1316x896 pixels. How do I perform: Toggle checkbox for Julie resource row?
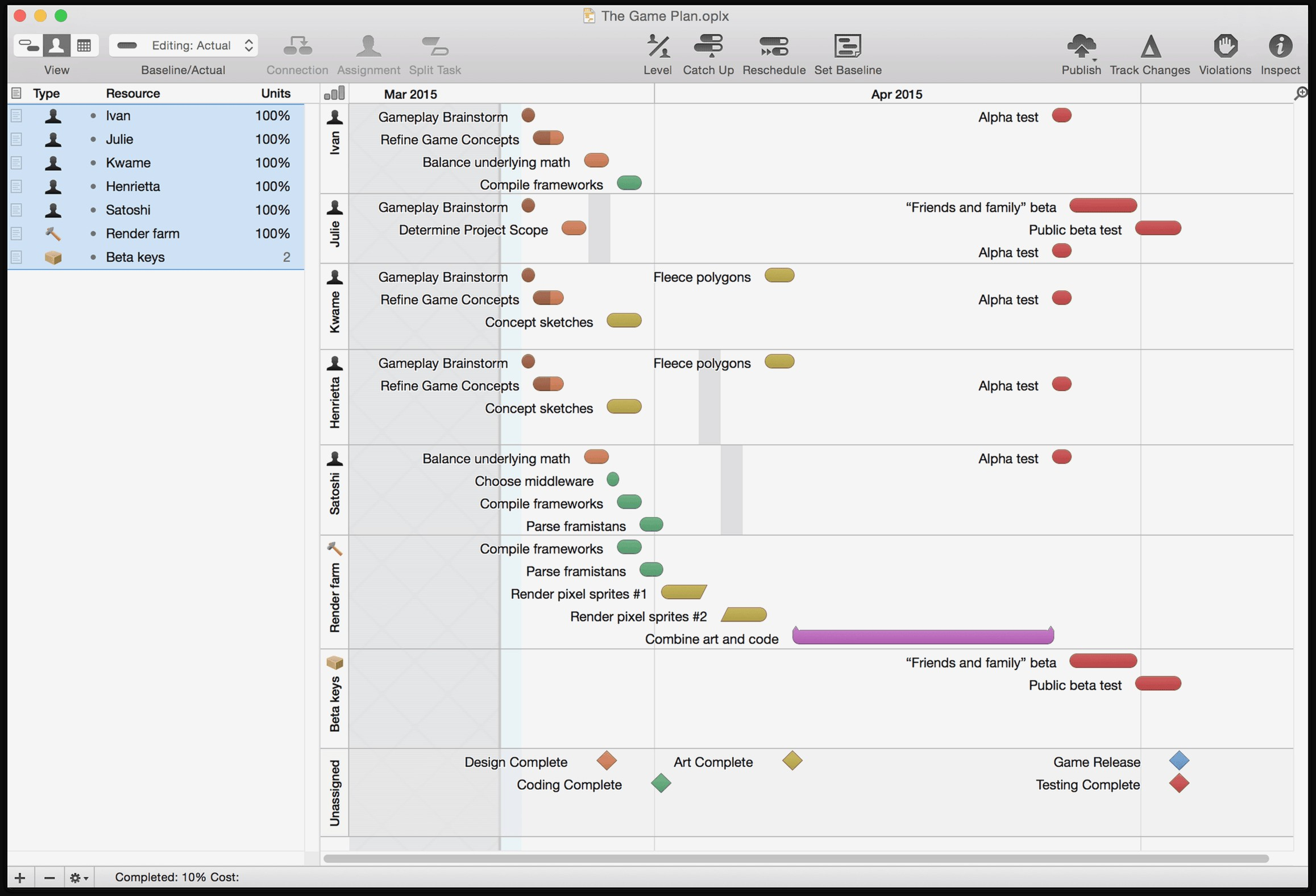click(x=16, y=139)
